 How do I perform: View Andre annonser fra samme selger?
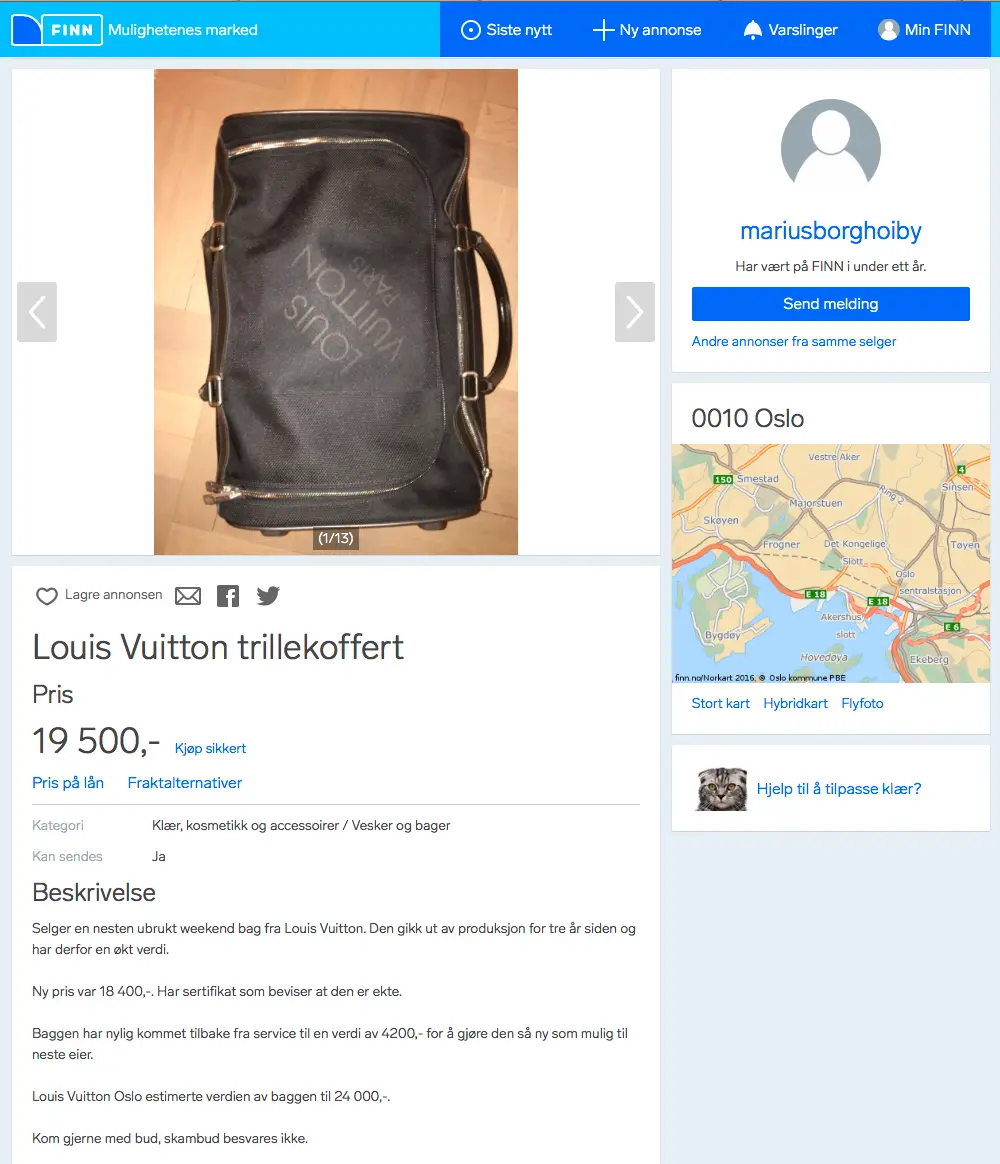(794, 341)
